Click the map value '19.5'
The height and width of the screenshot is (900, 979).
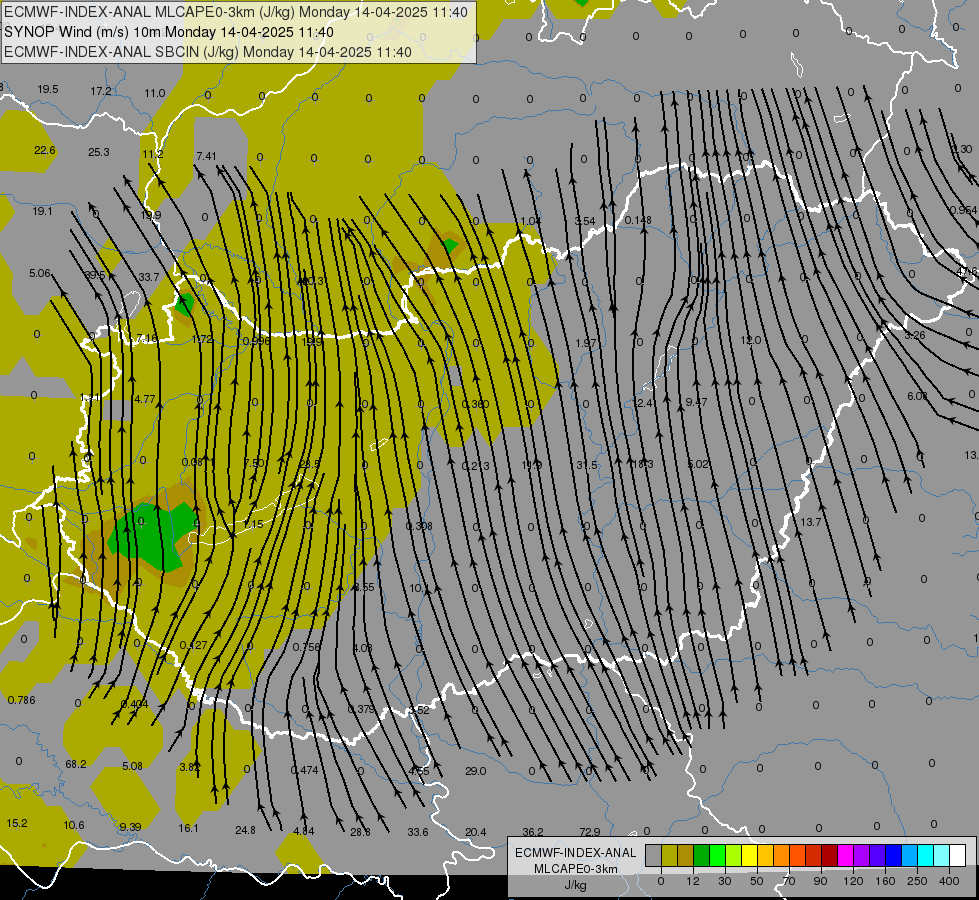click(48, 89)
